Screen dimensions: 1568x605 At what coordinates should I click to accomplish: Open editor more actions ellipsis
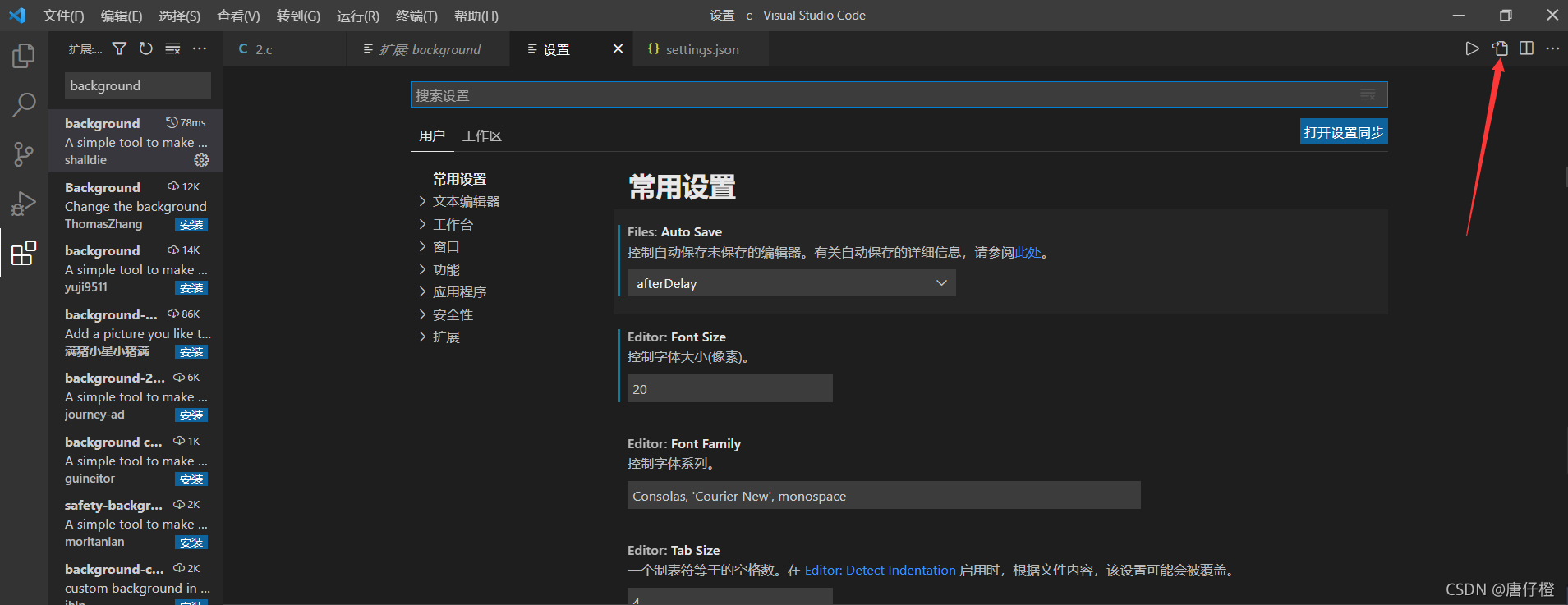click(x=1552, y=48)
